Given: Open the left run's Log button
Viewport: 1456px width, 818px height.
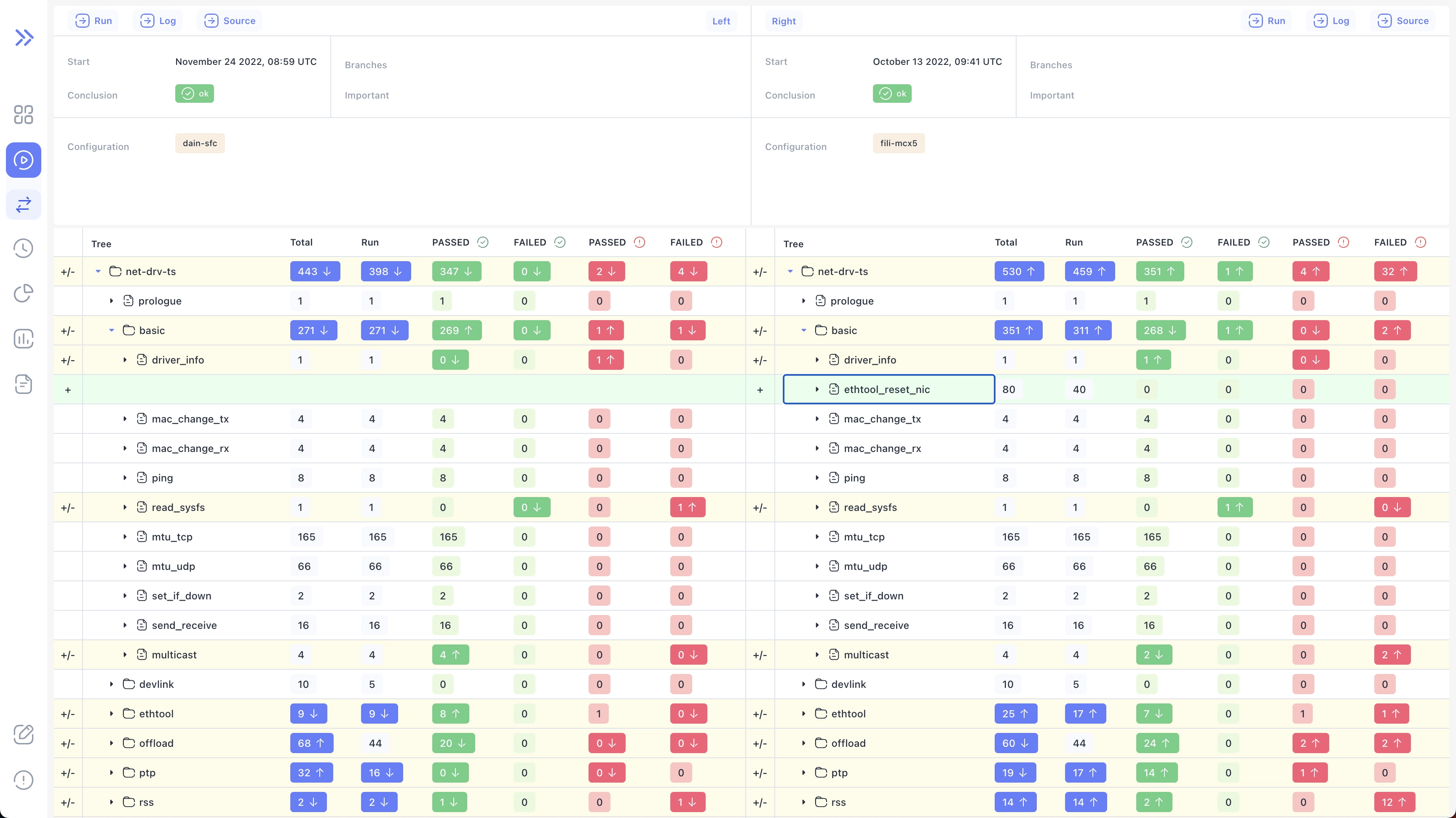Looking at the screenshot, I should [x=158, y=21].
